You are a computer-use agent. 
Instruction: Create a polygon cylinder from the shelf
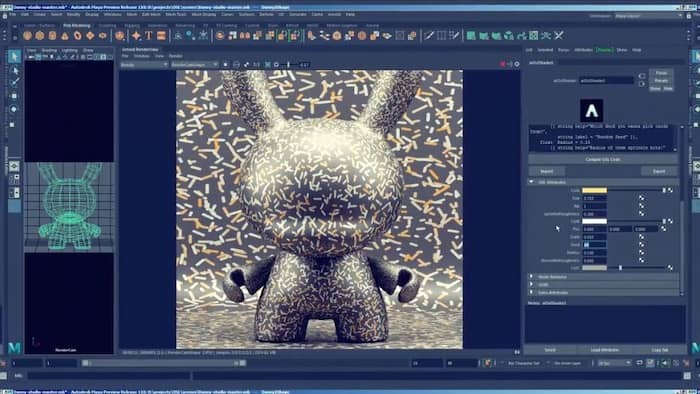point(52,36)
